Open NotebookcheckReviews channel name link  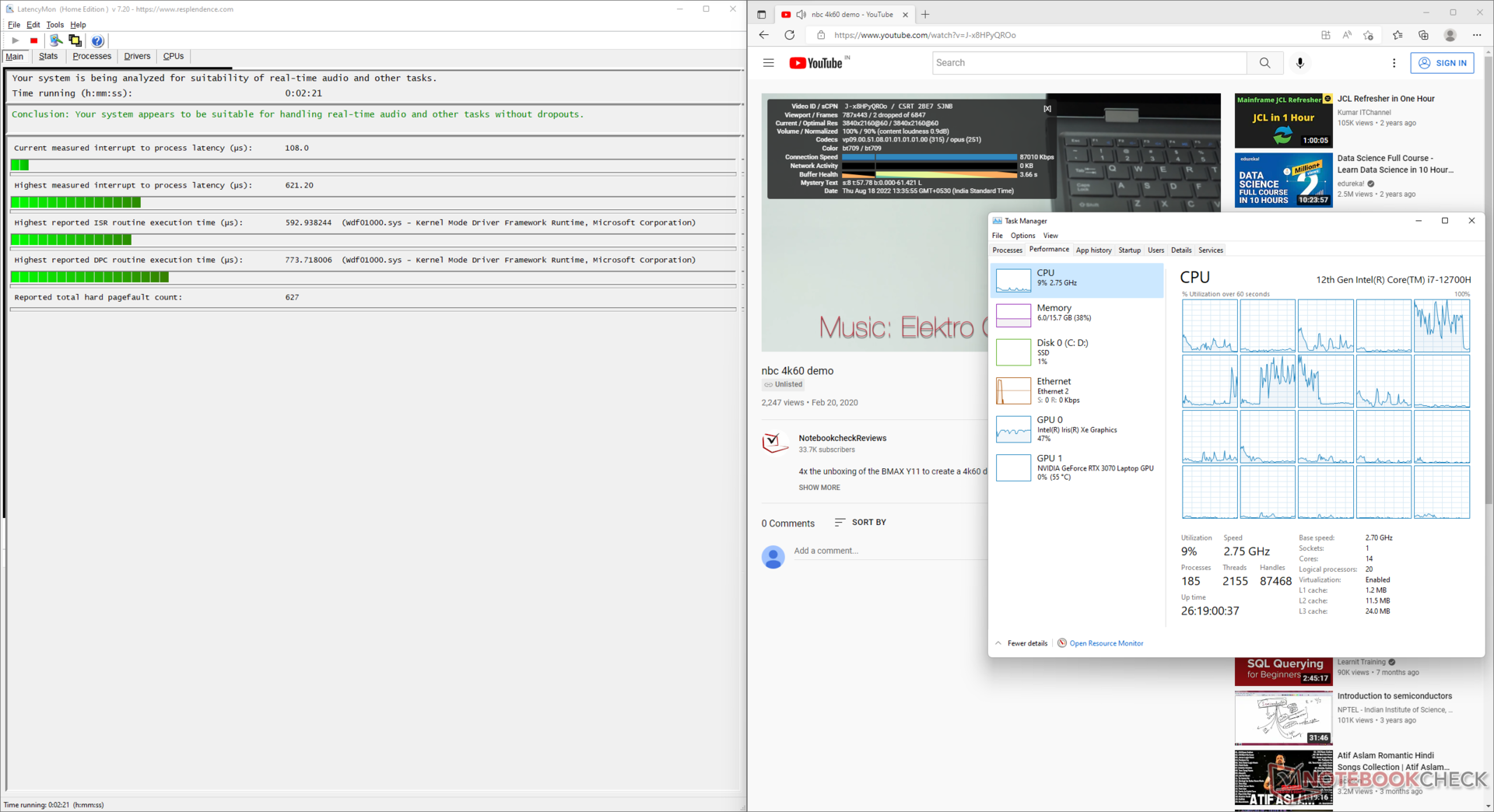point(842,438)
